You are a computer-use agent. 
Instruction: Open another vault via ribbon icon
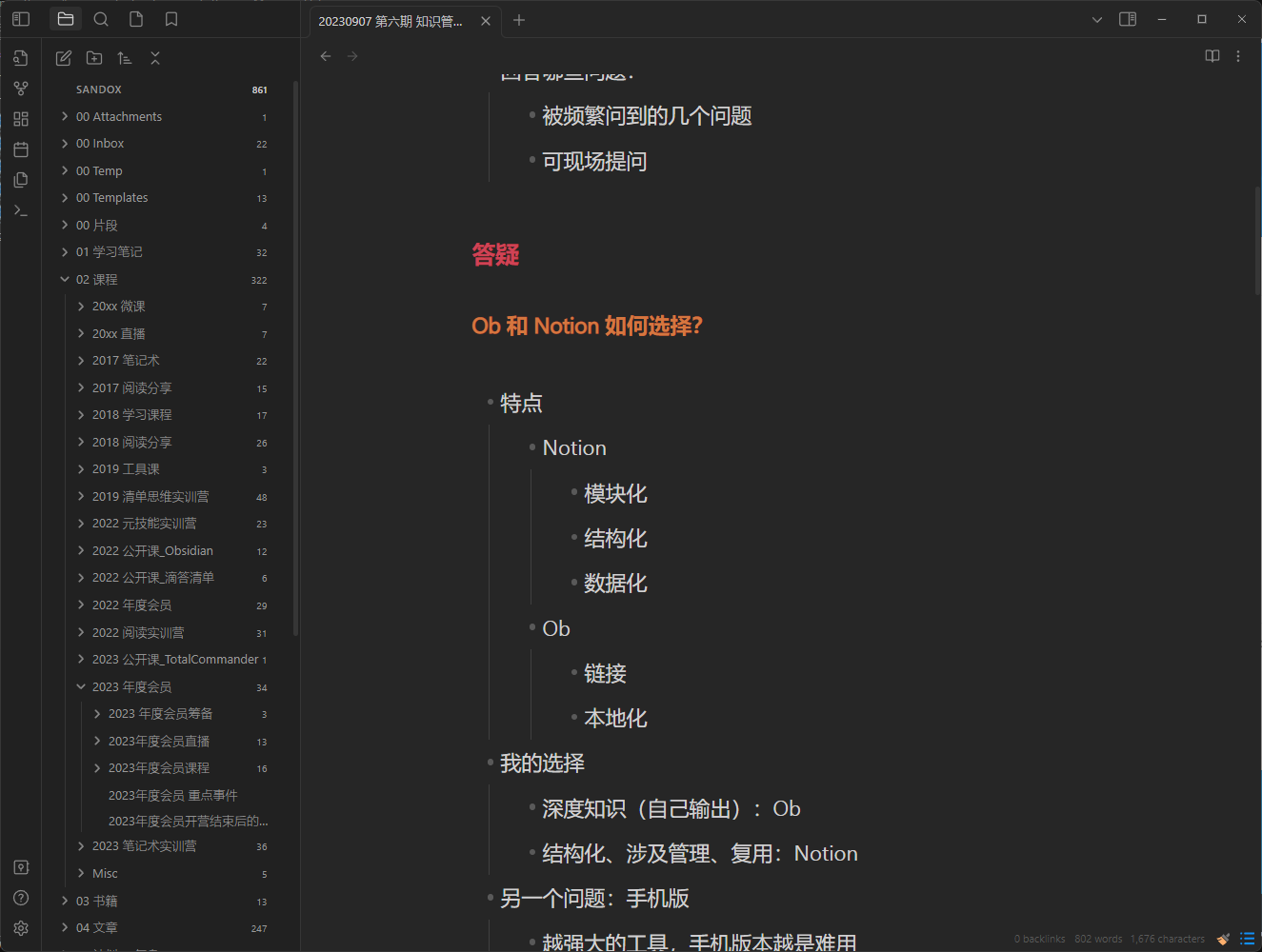[21, 867]
